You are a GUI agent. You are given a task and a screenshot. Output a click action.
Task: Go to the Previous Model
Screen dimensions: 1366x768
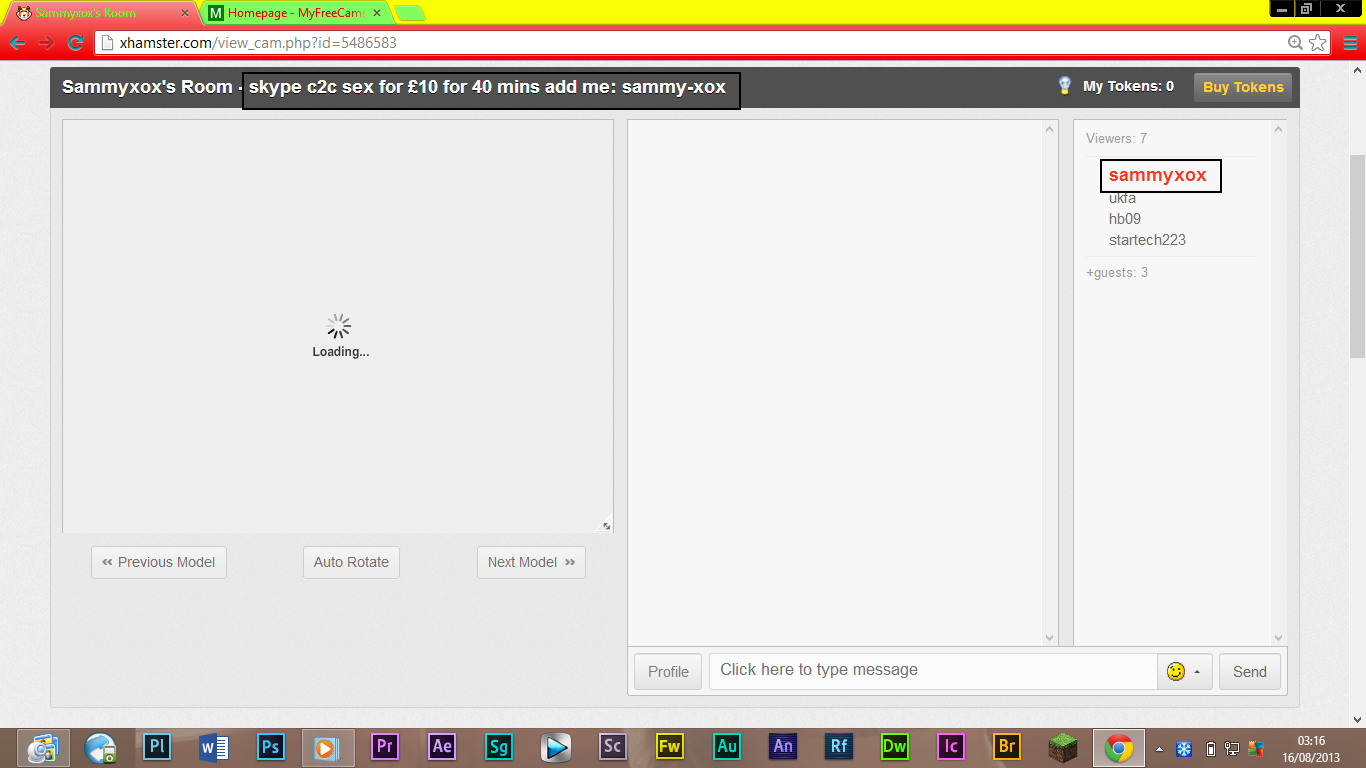click(159, 562)
